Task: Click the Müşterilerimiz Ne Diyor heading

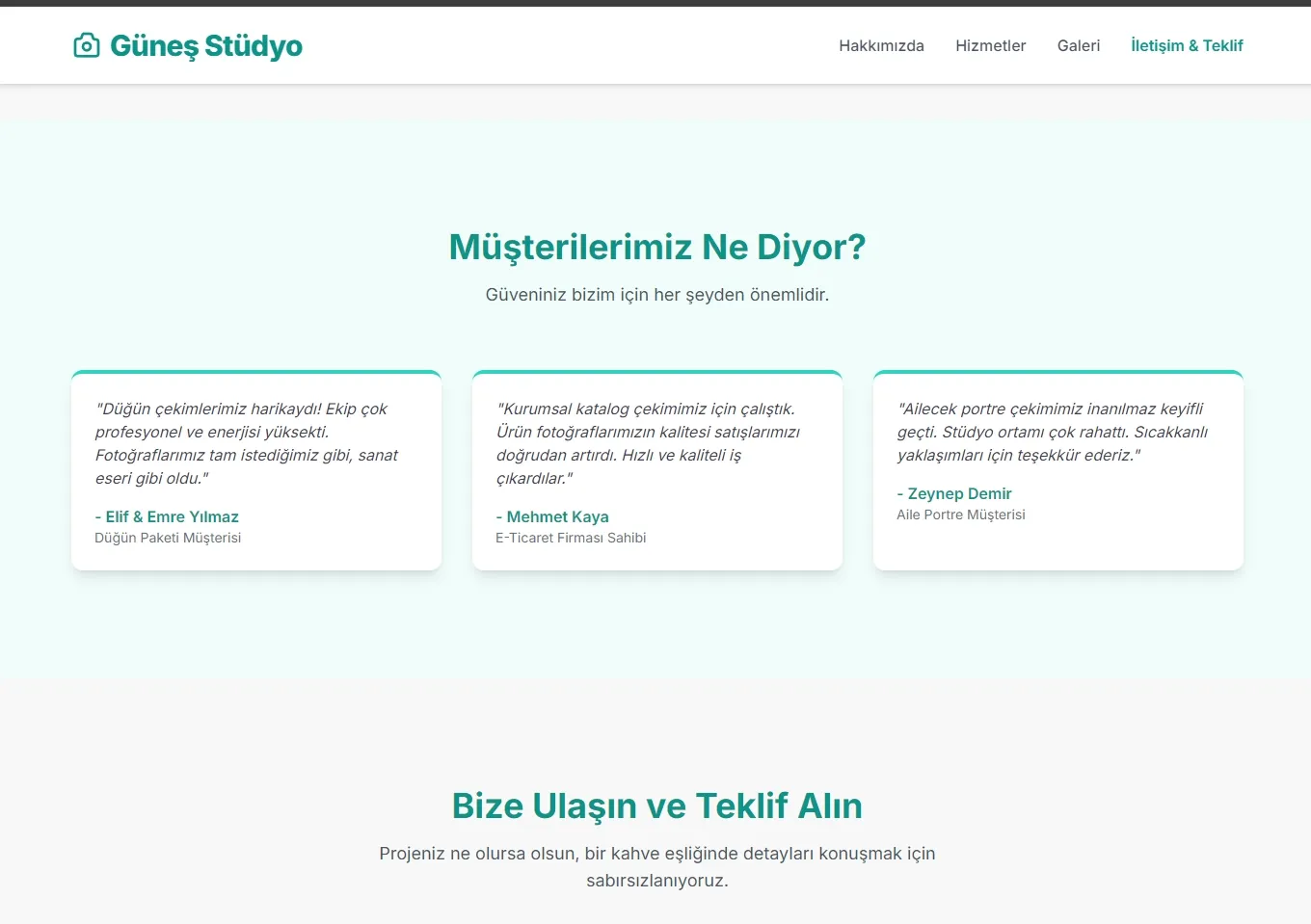Action: pos(656,247)
